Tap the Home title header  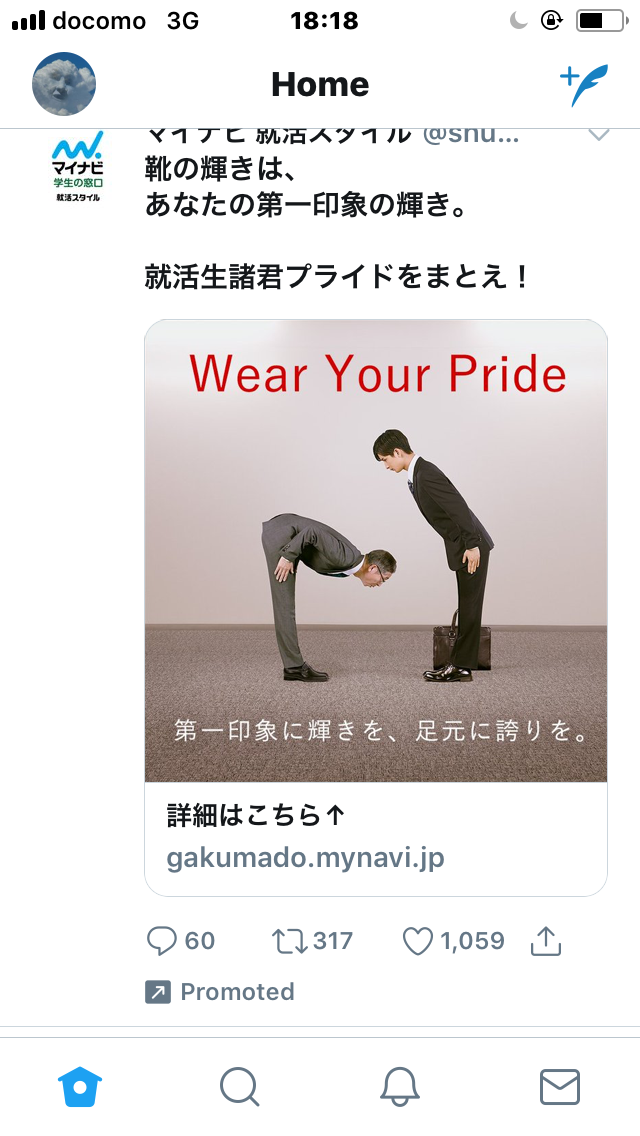(x=320, y=85)
